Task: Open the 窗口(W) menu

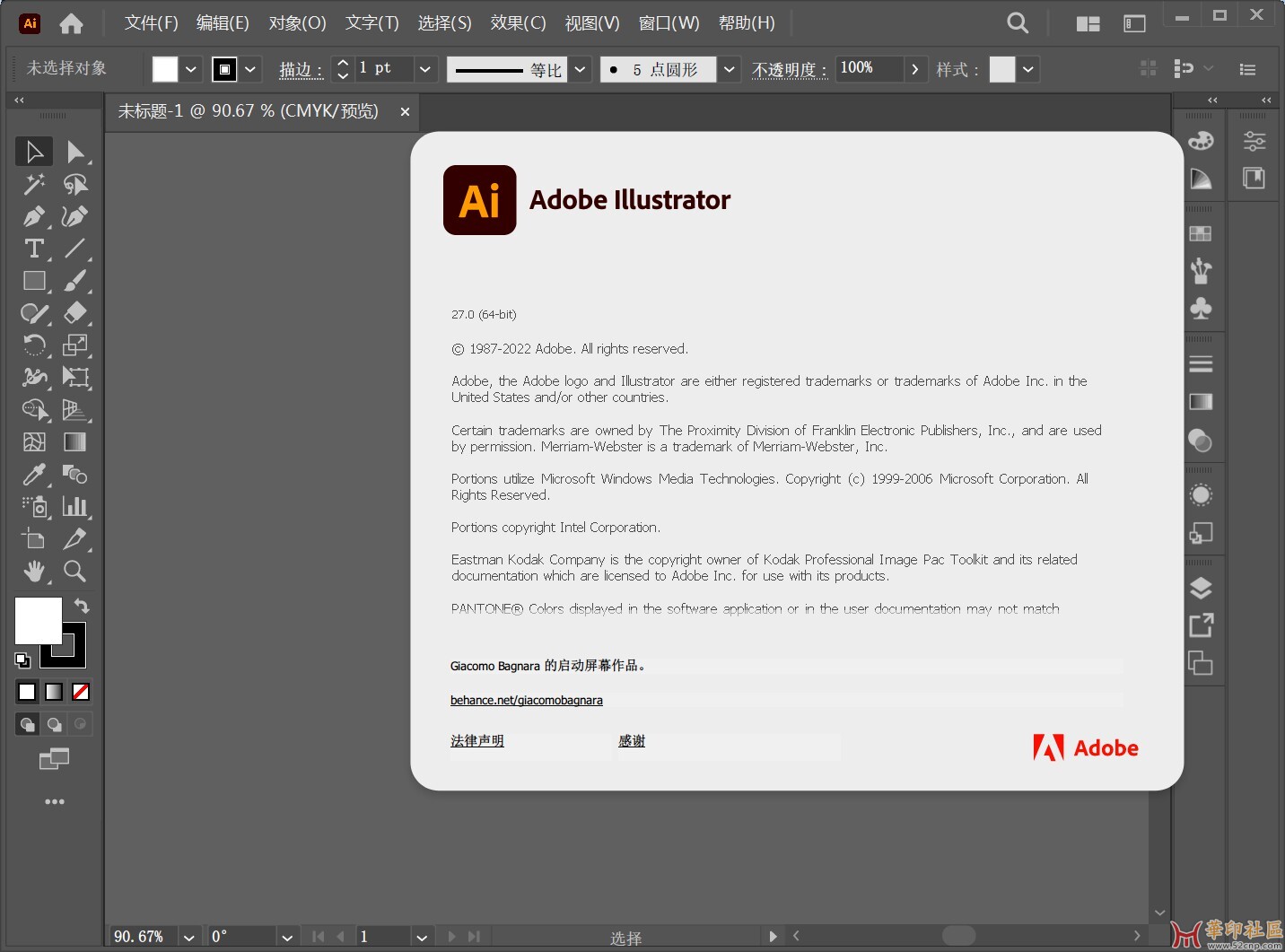Action: (669, 23)
